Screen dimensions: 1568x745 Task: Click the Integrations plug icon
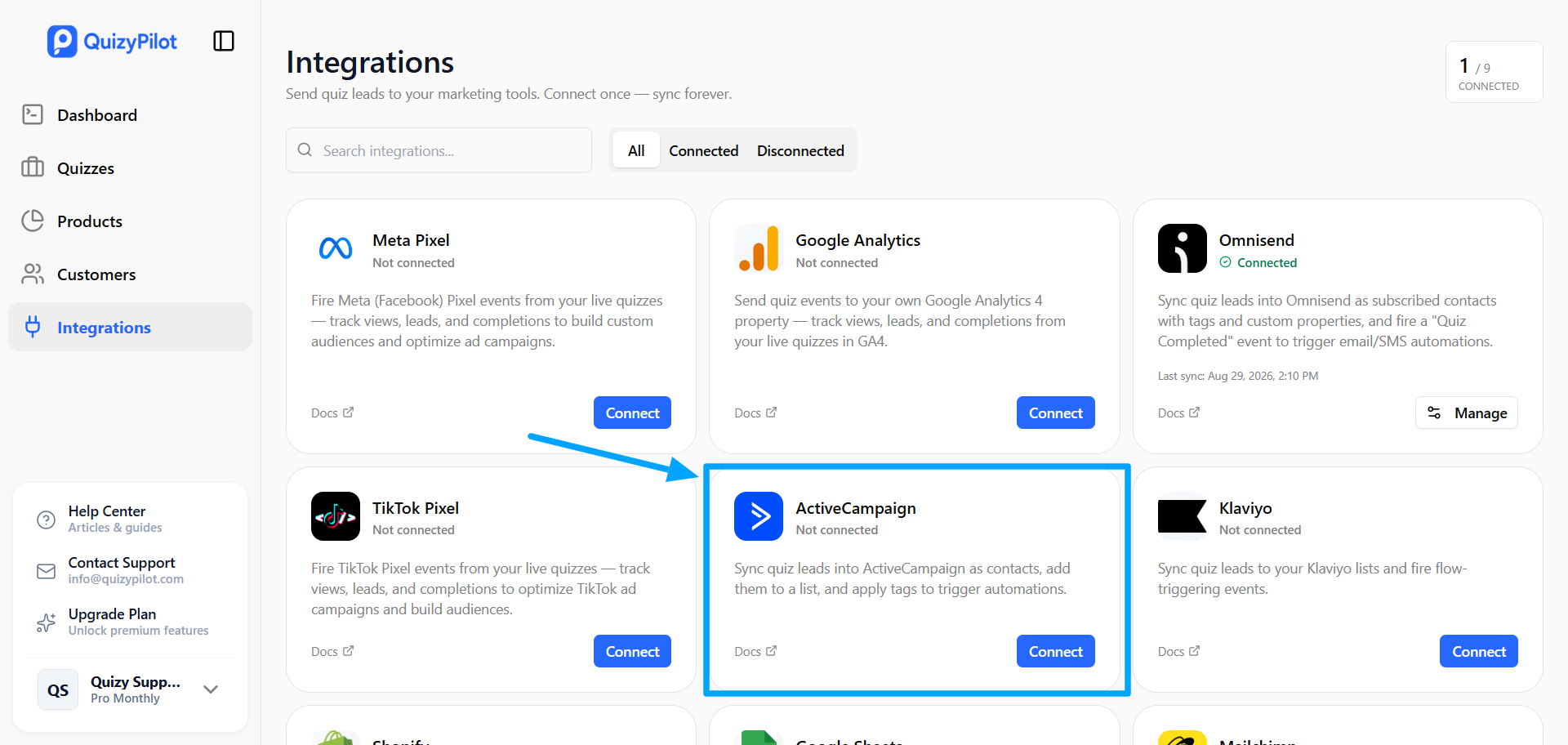(x=33, y=327)
